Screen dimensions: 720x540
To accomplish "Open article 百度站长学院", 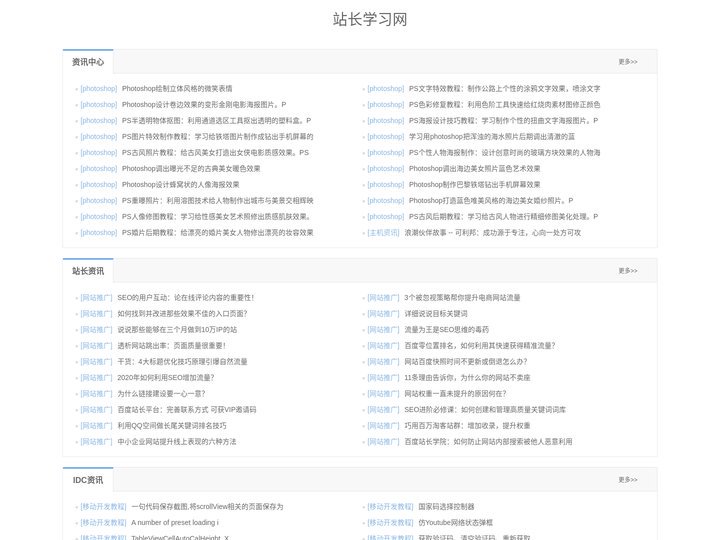I will click(488, 442).
